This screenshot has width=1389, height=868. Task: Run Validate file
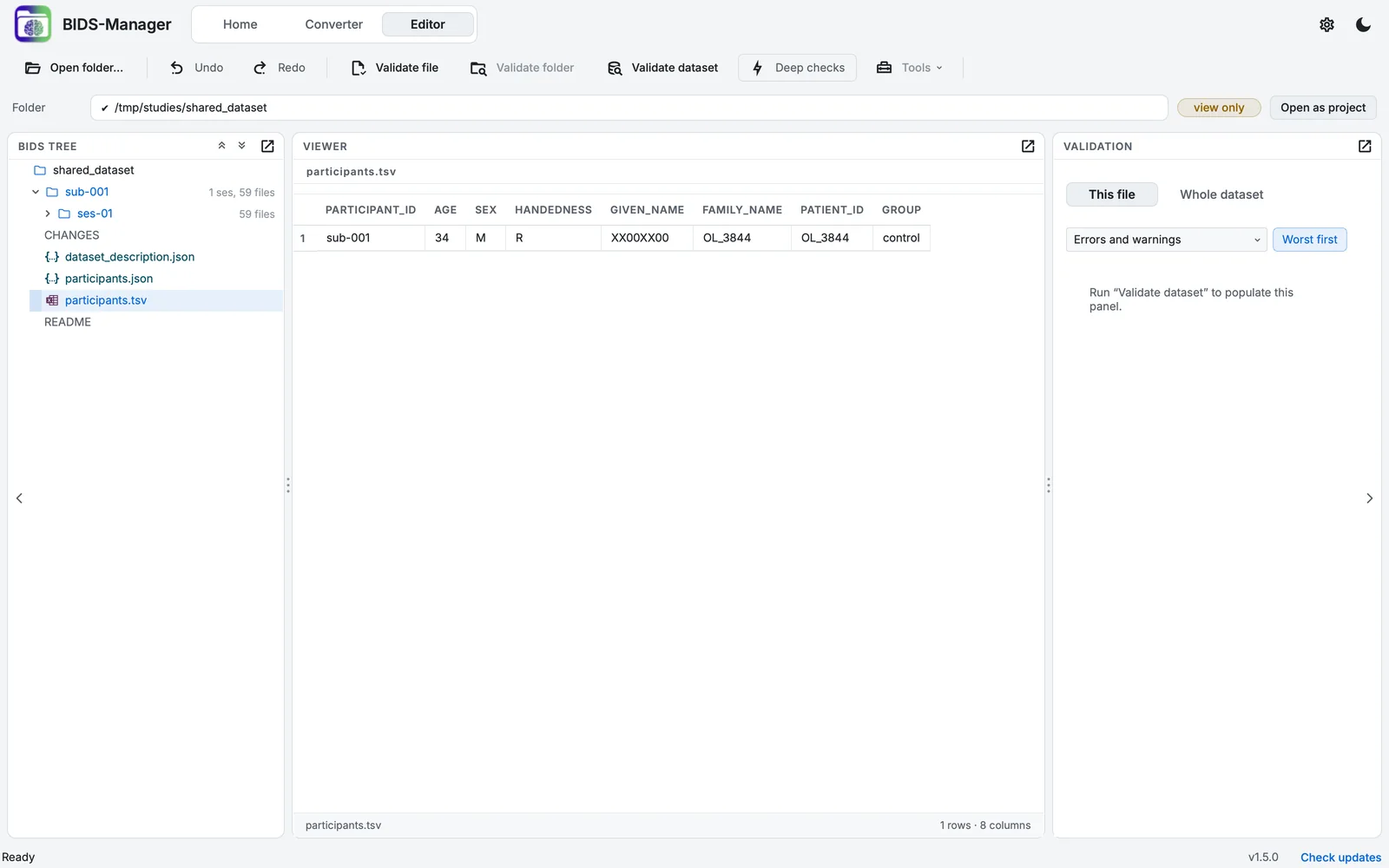395,68
